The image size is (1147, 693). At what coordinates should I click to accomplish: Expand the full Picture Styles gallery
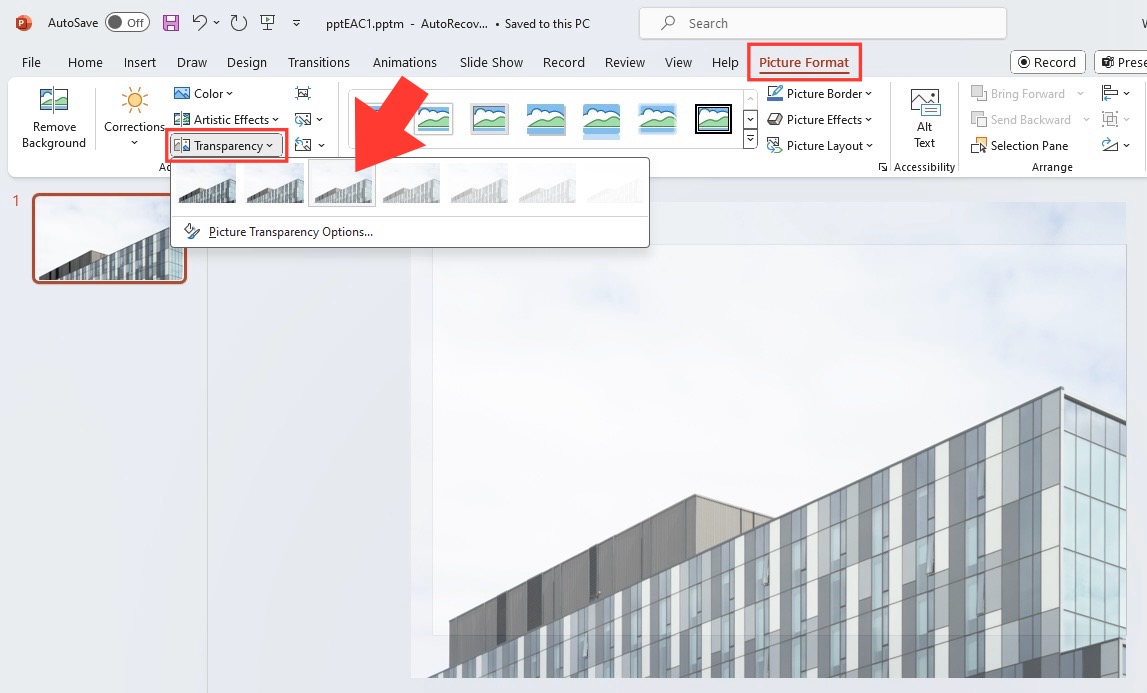pos(750,138)
